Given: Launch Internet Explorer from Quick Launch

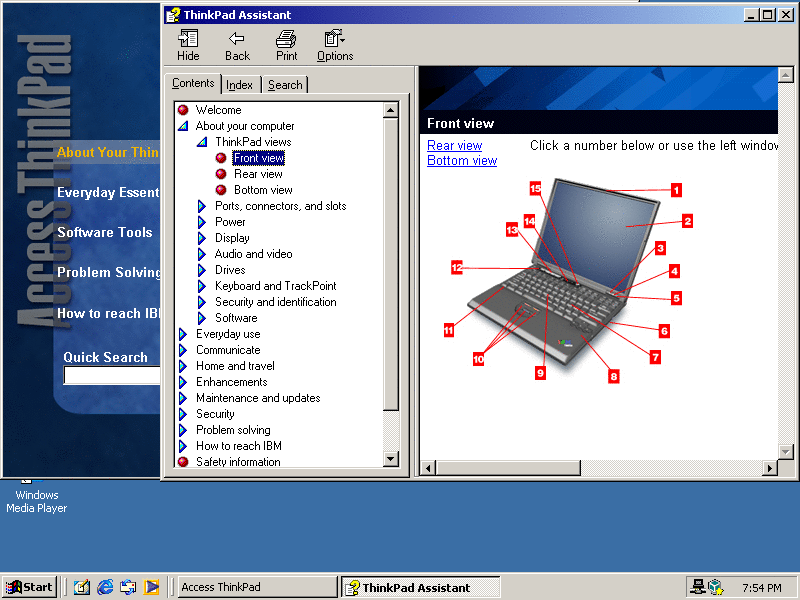Looking at the screenshot, I should point(105,587).
